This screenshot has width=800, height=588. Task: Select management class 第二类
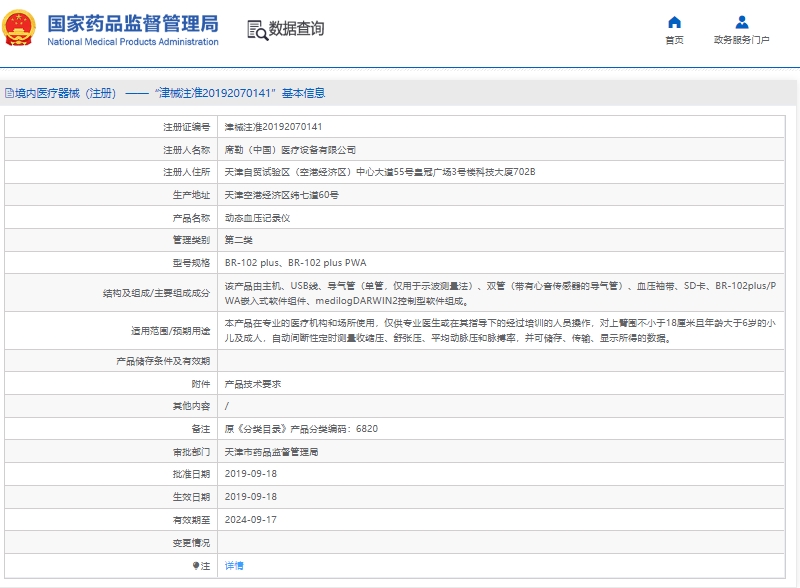coord(239,240)
